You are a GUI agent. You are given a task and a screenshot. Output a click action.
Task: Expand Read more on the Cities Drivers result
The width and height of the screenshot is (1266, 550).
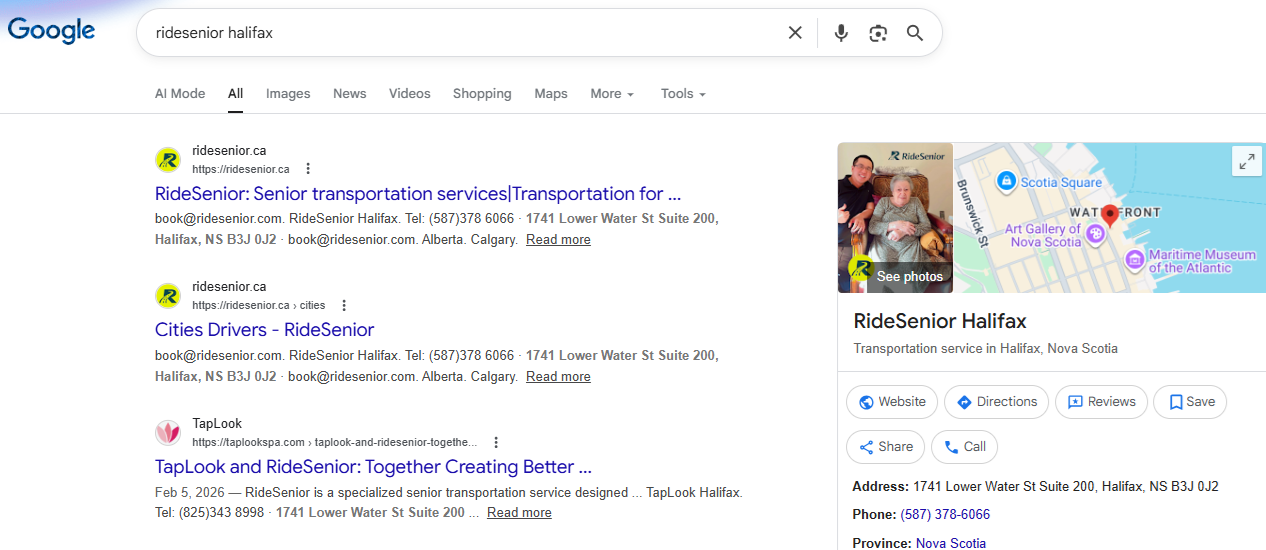[x=558, y=376]
